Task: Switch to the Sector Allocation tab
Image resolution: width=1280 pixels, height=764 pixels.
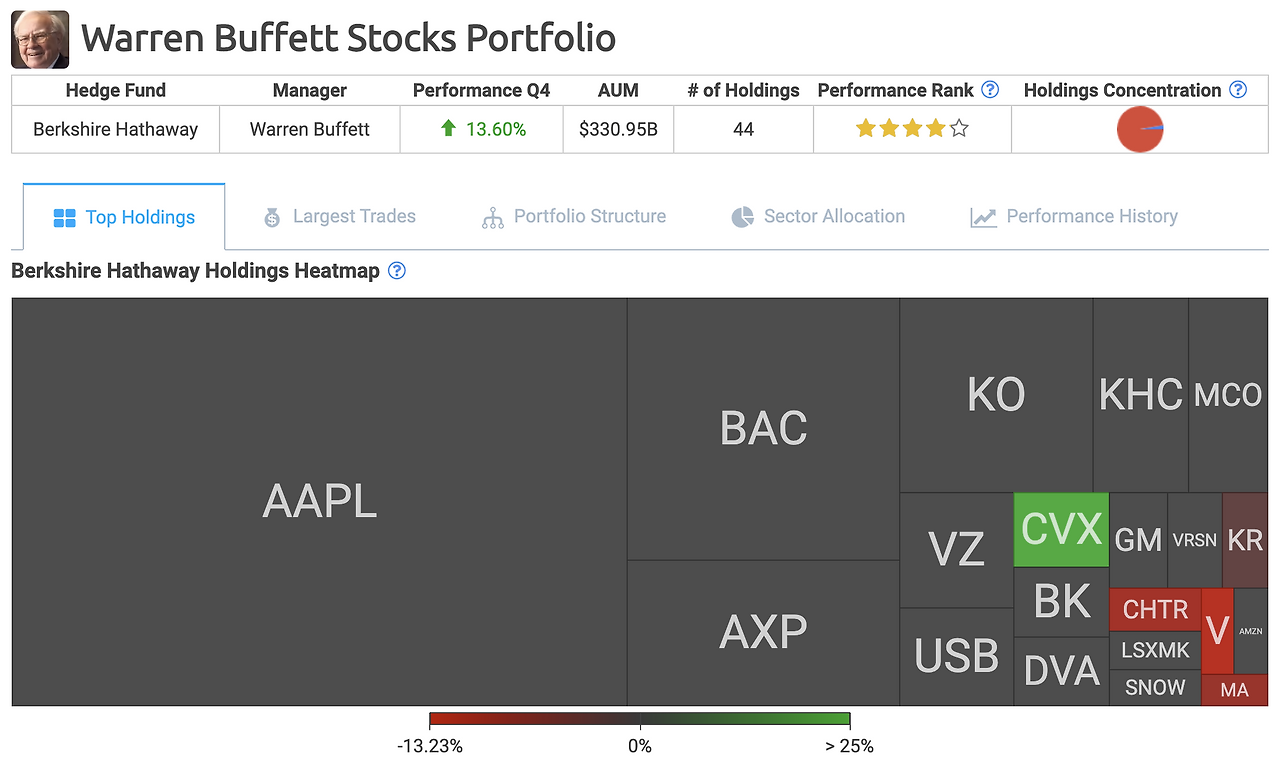Action: tap(818, 217)
